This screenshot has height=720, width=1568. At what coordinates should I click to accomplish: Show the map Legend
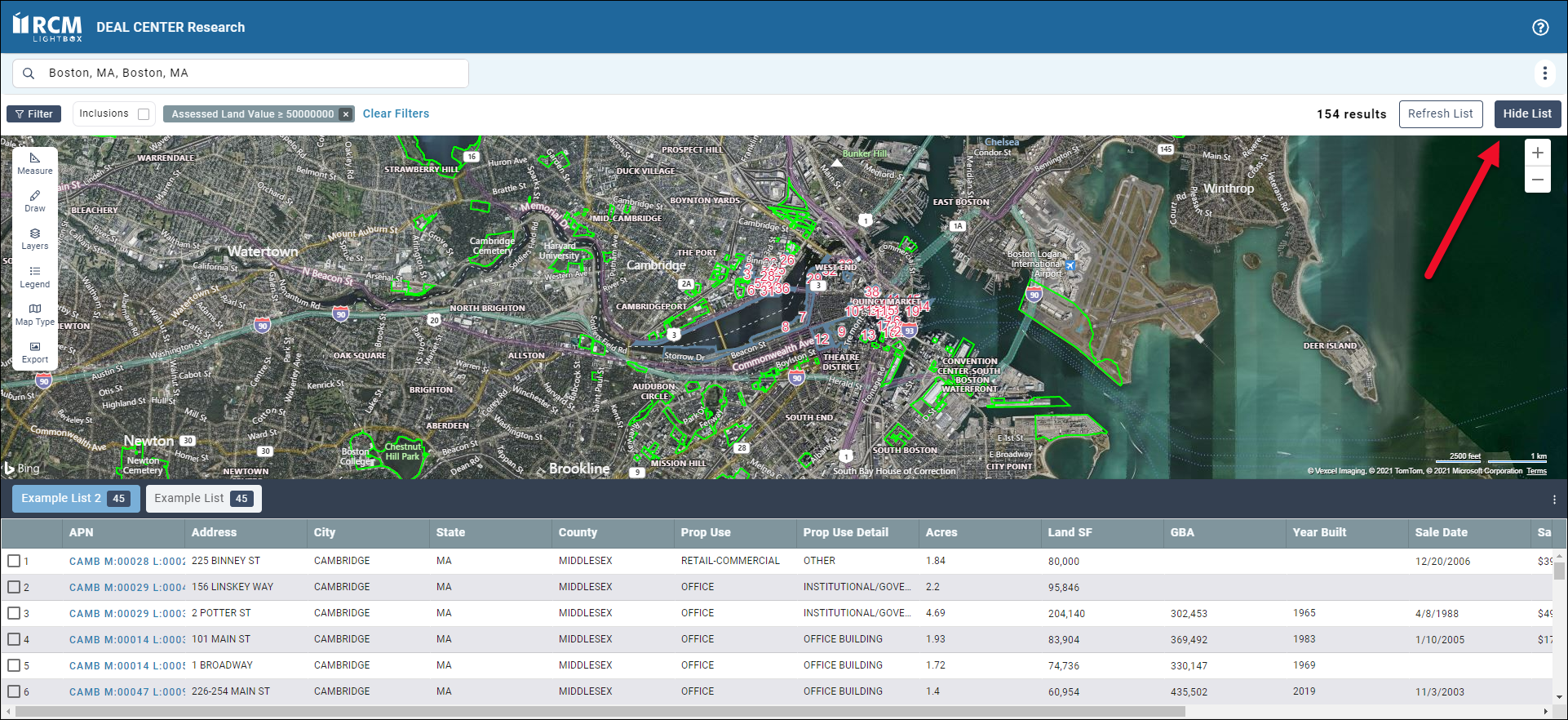click(34, 277)
